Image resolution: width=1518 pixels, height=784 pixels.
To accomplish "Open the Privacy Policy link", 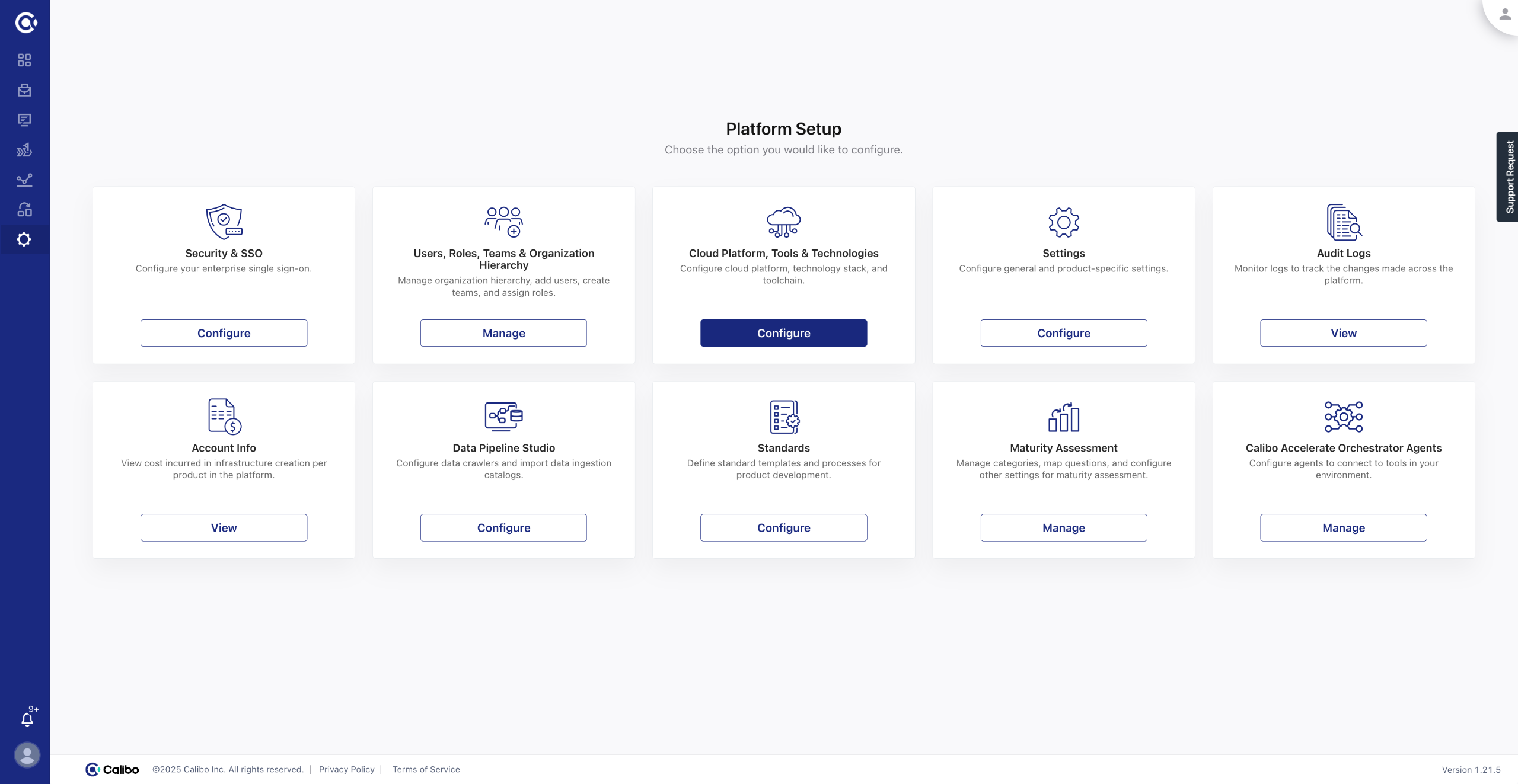I will tap(347, 769).
